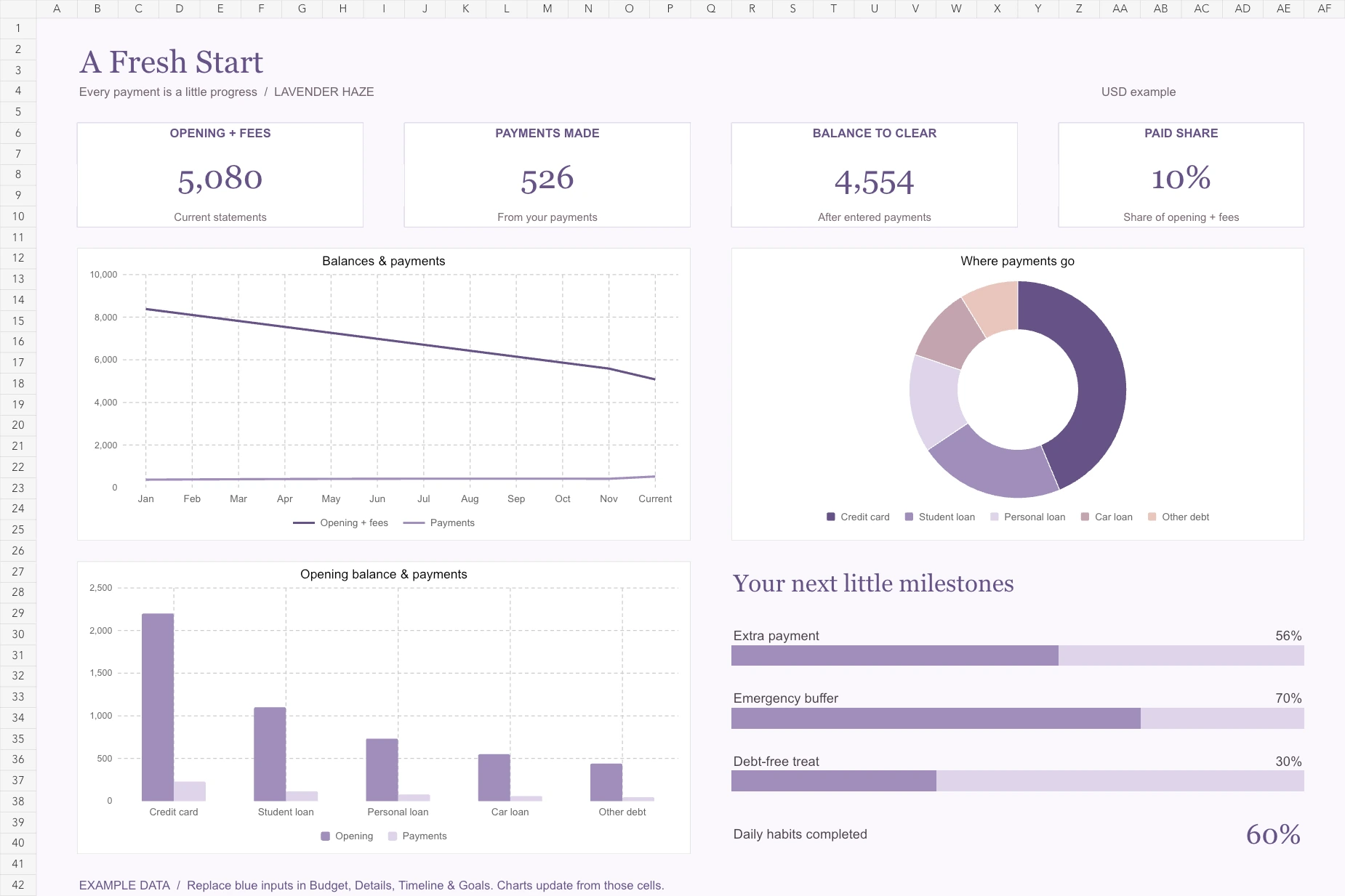The width and height of the screenshot is (1345, 896).
Task: Click the 4,554 balance value
Action: click(875, 182)
